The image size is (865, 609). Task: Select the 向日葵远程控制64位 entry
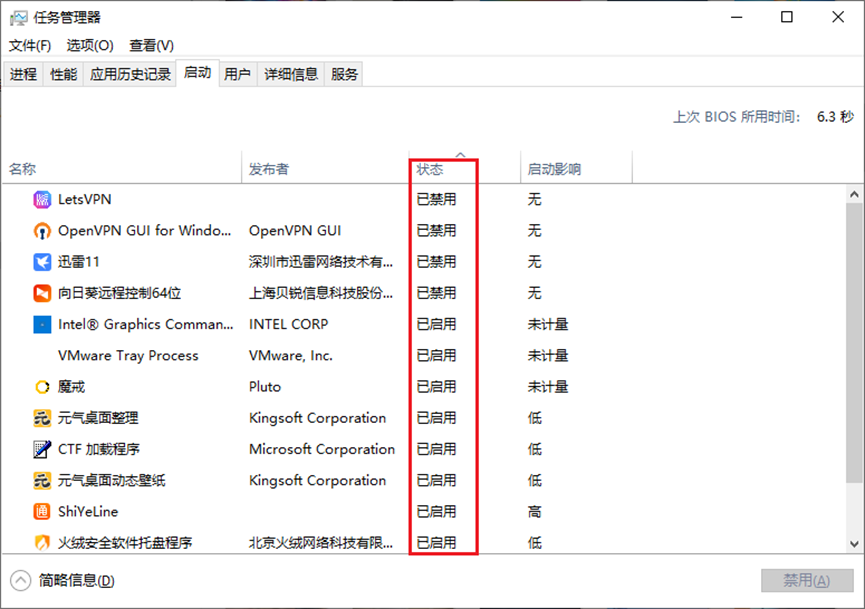(x=120, y=293)
